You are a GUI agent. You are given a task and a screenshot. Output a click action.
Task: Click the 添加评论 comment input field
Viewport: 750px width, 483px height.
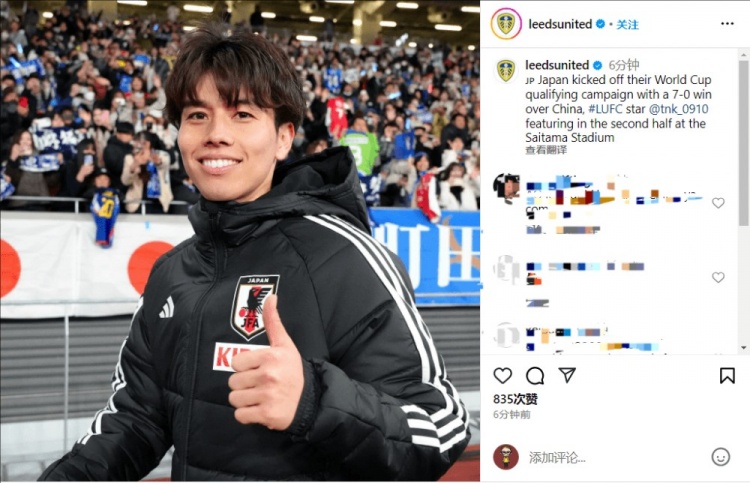(x=615, y=458)
